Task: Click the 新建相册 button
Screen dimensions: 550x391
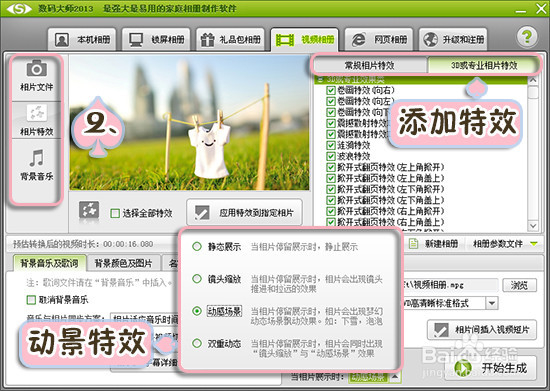Action: coord(434,243)
